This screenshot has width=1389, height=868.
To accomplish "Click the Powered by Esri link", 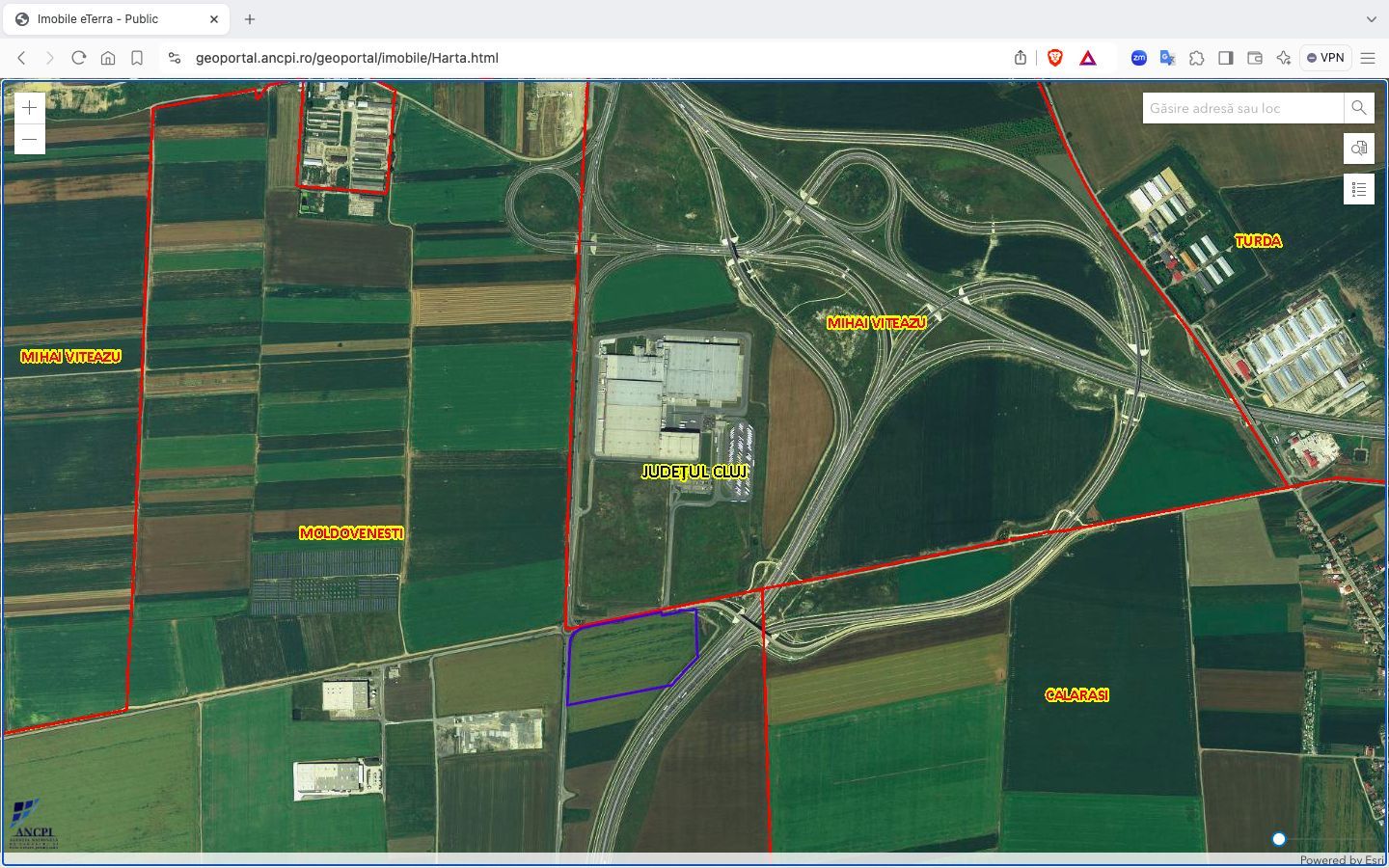I will [x=1342, y=859].
